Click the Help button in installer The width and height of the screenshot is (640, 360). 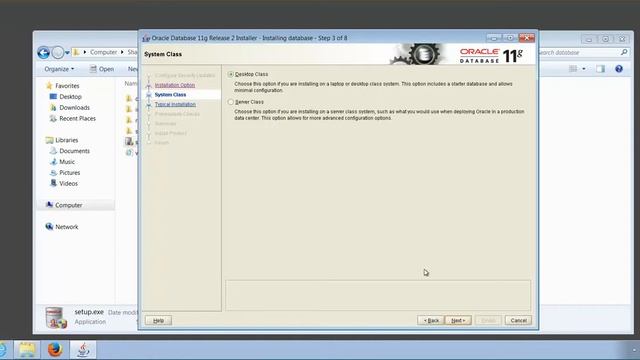tap(158, 320)
